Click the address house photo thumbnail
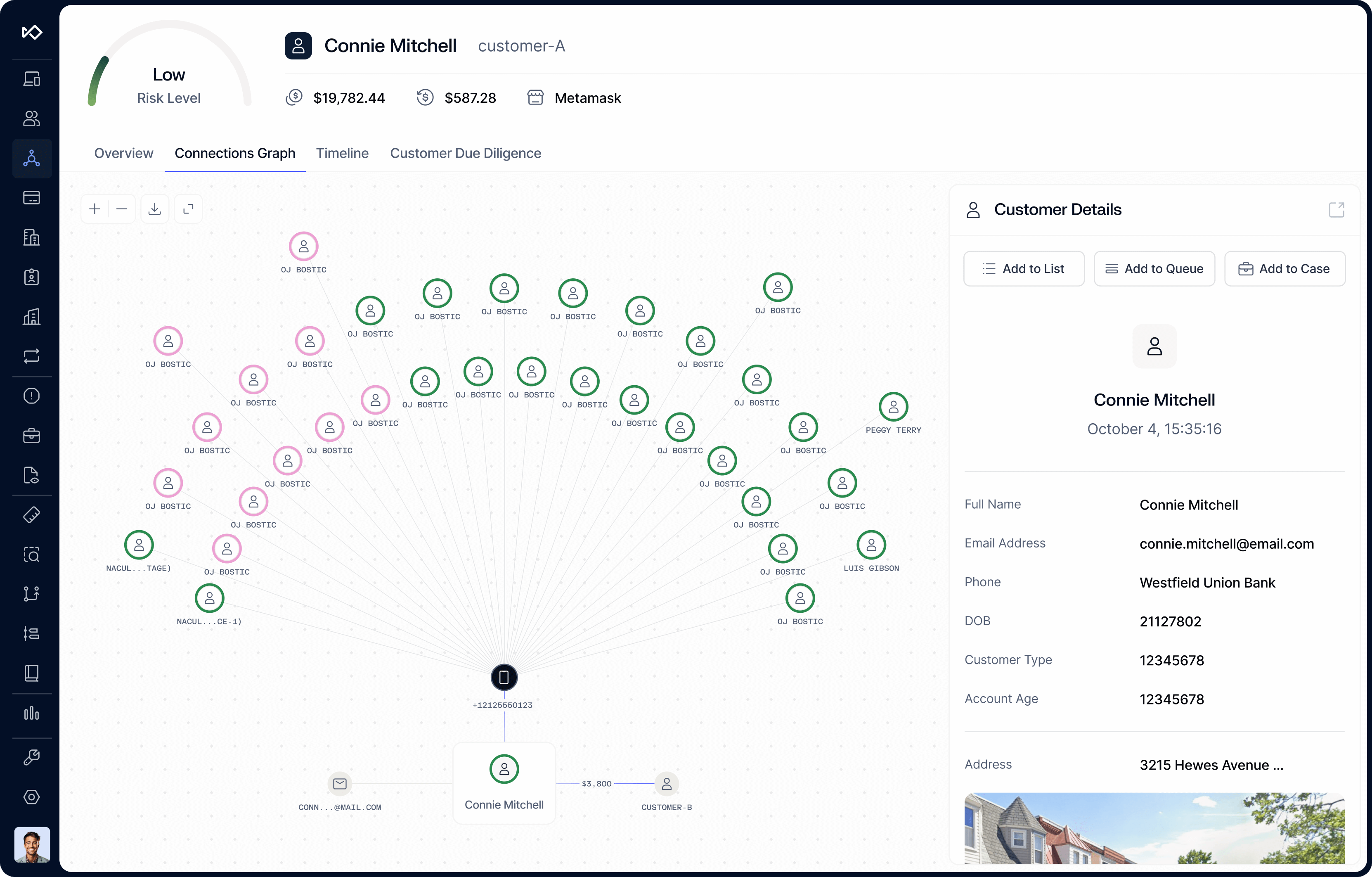This screenshot has height=877, width=1372. click(x=1154, y=828)
